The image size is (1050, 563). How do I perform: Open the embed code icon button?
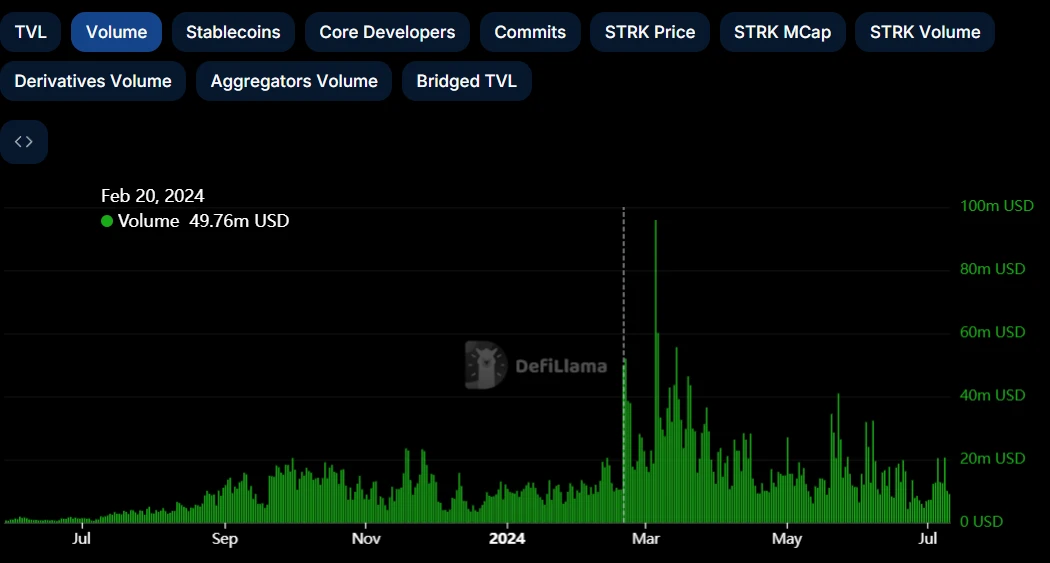(x=24, y=142)
